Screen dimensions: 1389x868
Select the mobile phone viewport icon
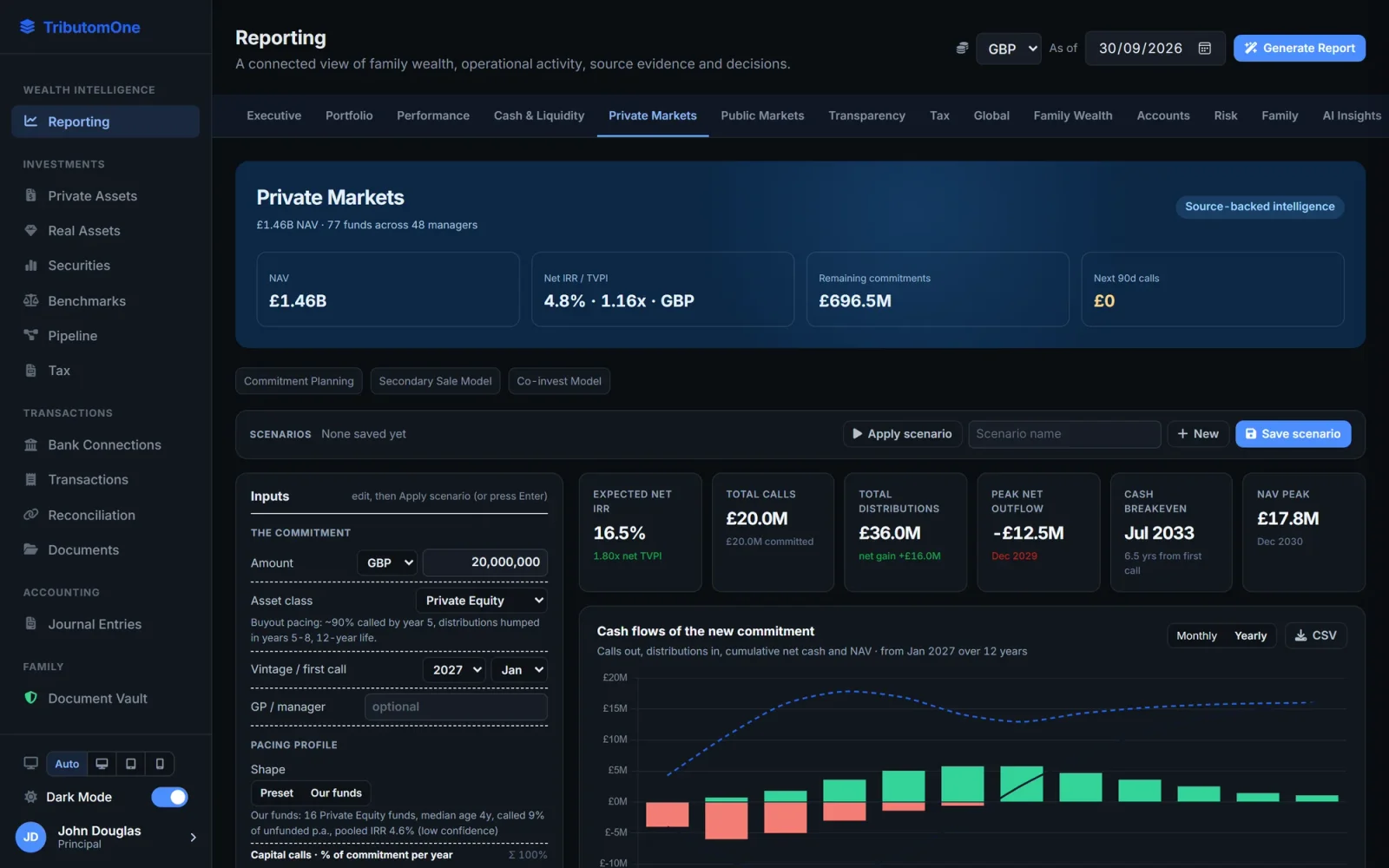click(x=160, y=764)
